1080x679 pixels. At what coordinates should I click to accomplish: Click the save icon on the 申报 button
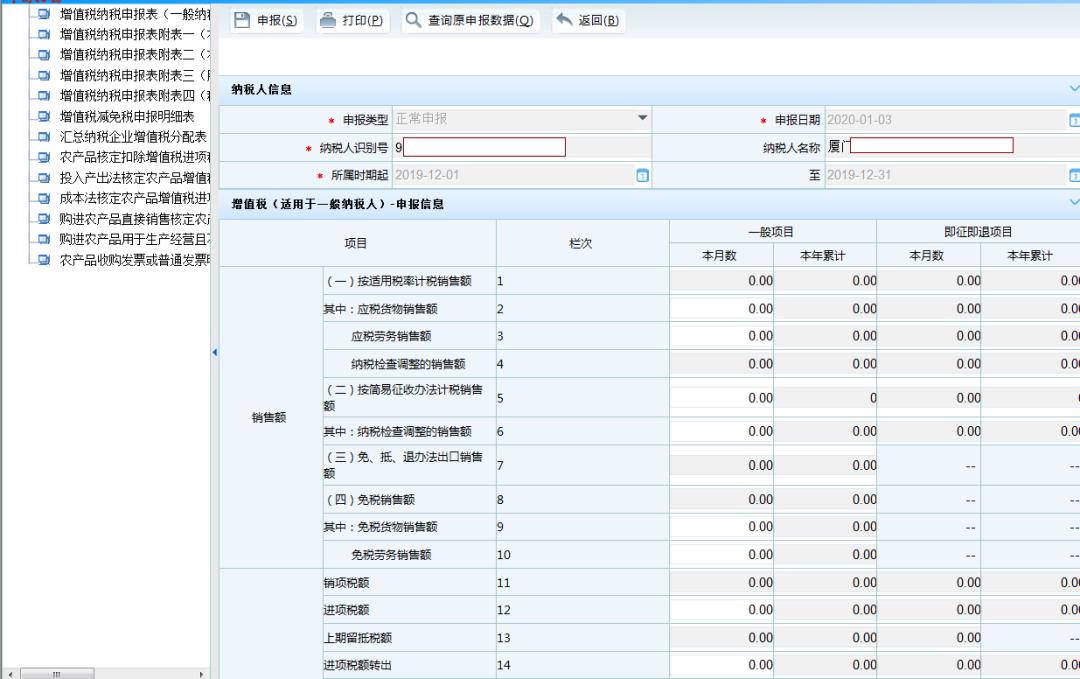coord(240,19)
